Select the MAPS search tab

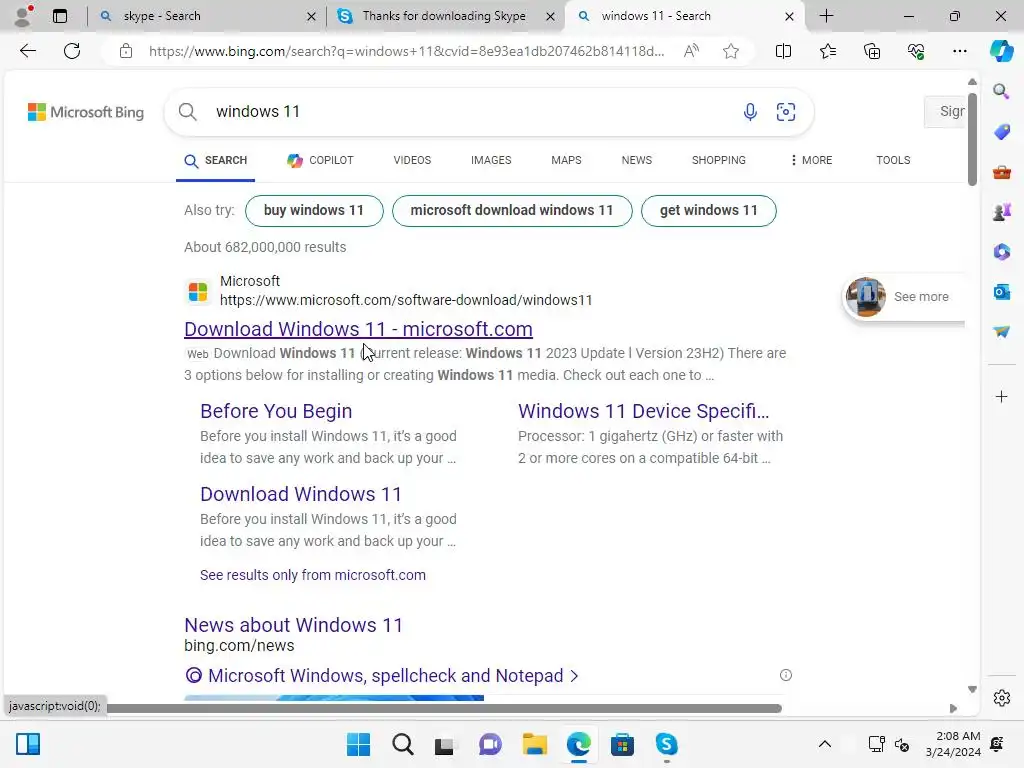pos(566,160)
